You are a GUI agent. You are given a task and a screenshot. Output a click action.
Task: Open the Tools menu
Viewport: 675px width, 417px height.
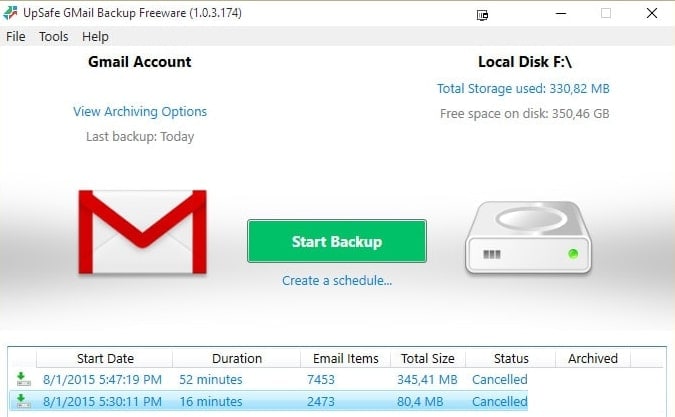click(53, 36)
